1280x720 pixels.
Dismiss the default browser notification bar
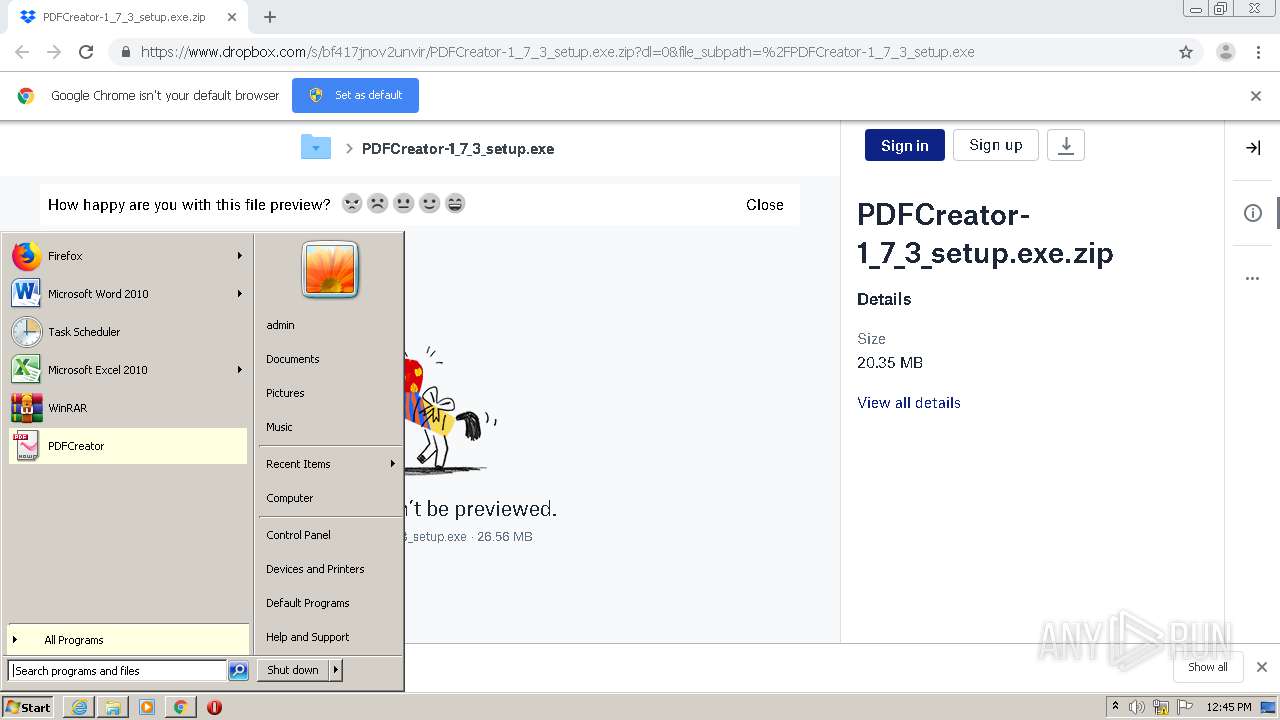coord(1256,96)
